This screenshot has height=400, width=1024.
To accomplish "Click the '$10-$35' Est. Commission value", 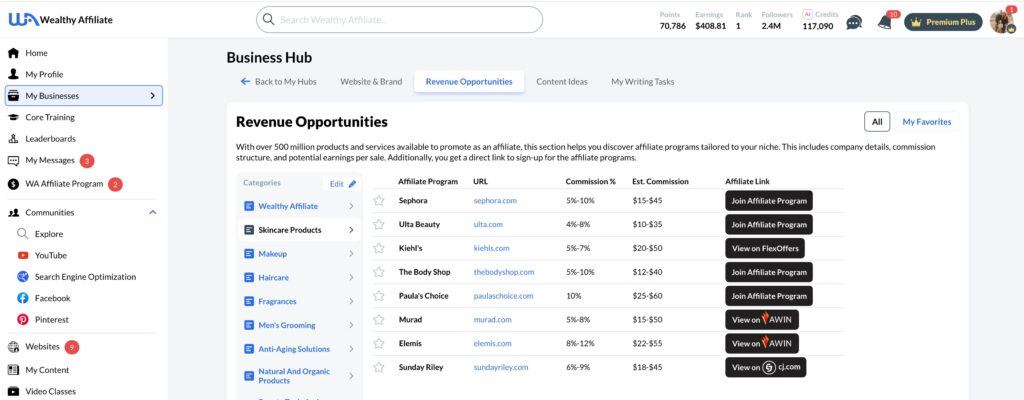I will (647, 224).
